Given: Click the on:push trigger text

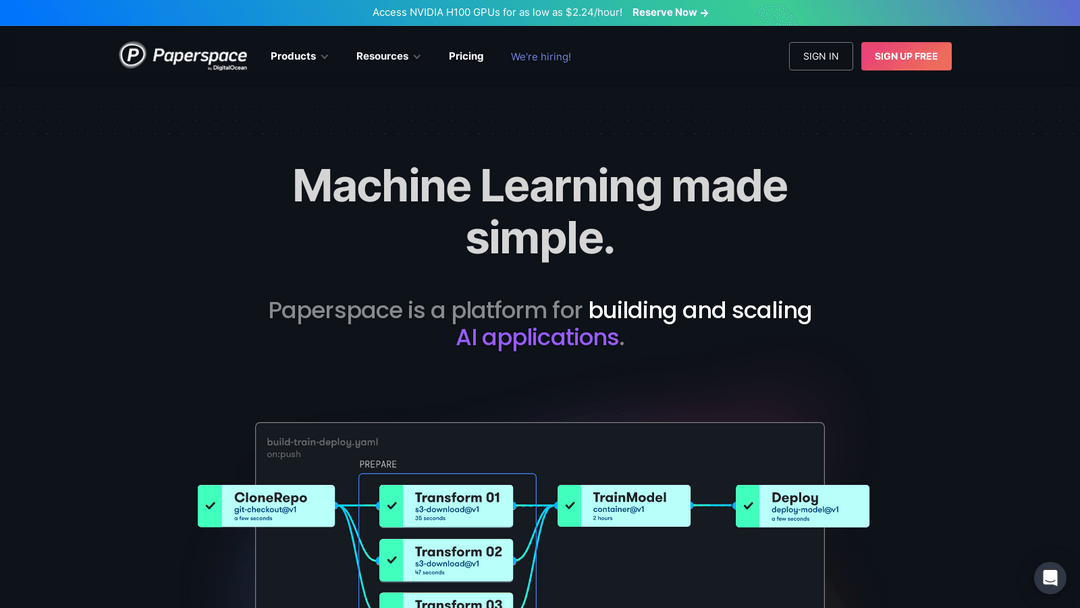Looking at the screenshot, I should click(284, 454).
